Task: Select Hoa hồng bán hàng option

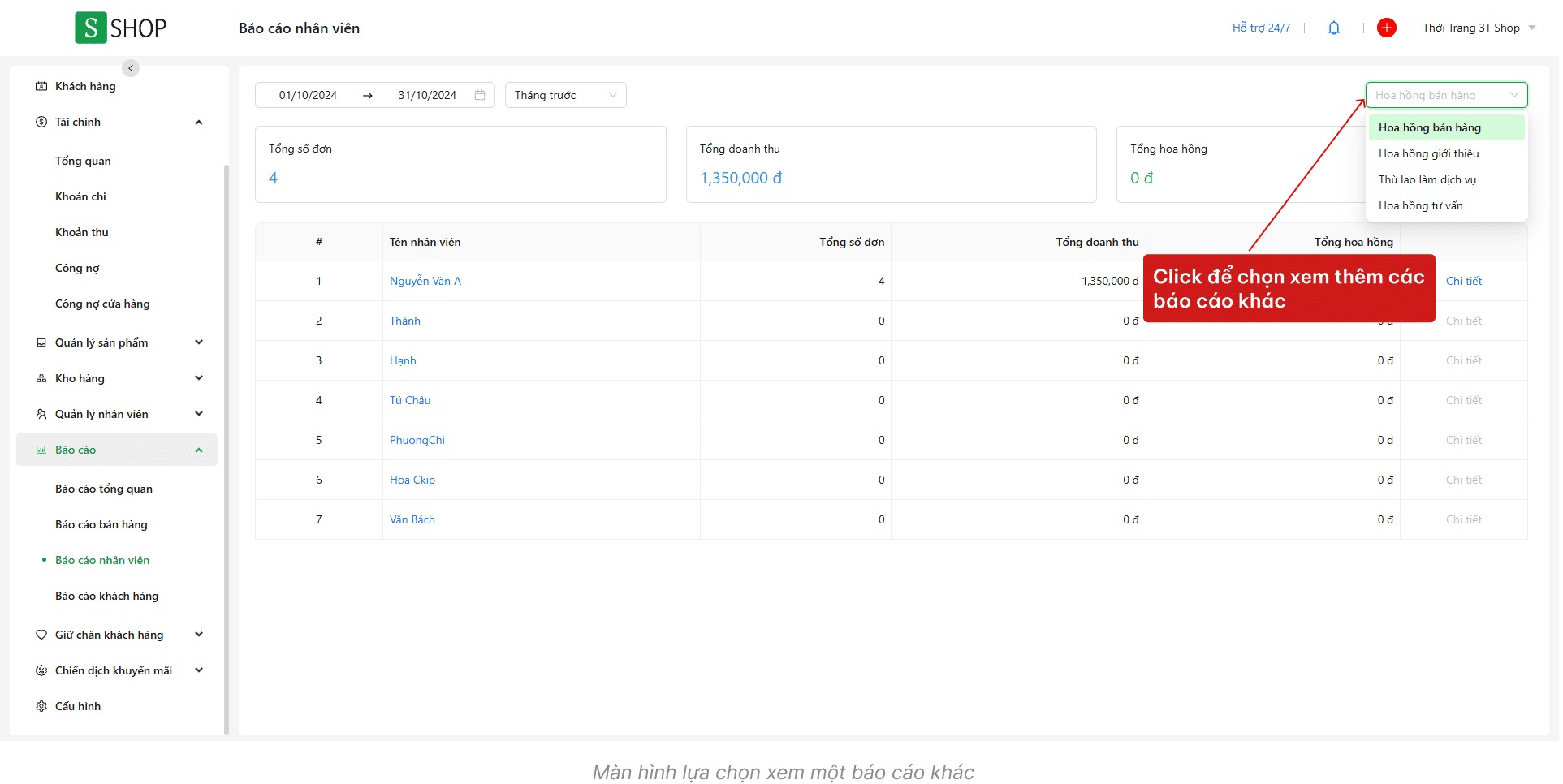Action: [1446, 127]
